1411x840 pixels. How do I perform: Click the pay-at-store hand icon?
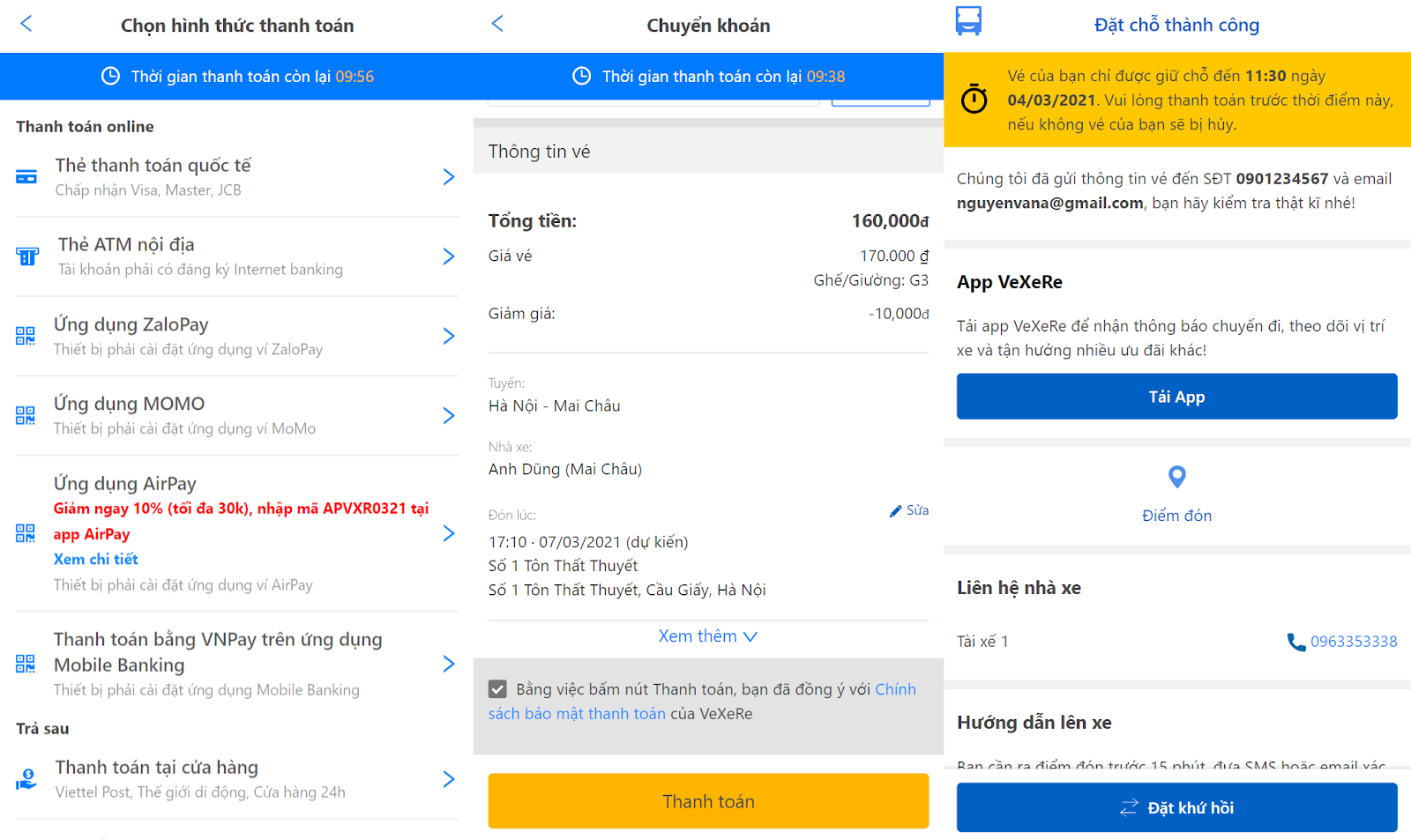pyautogui.click(x=26, y=779)
